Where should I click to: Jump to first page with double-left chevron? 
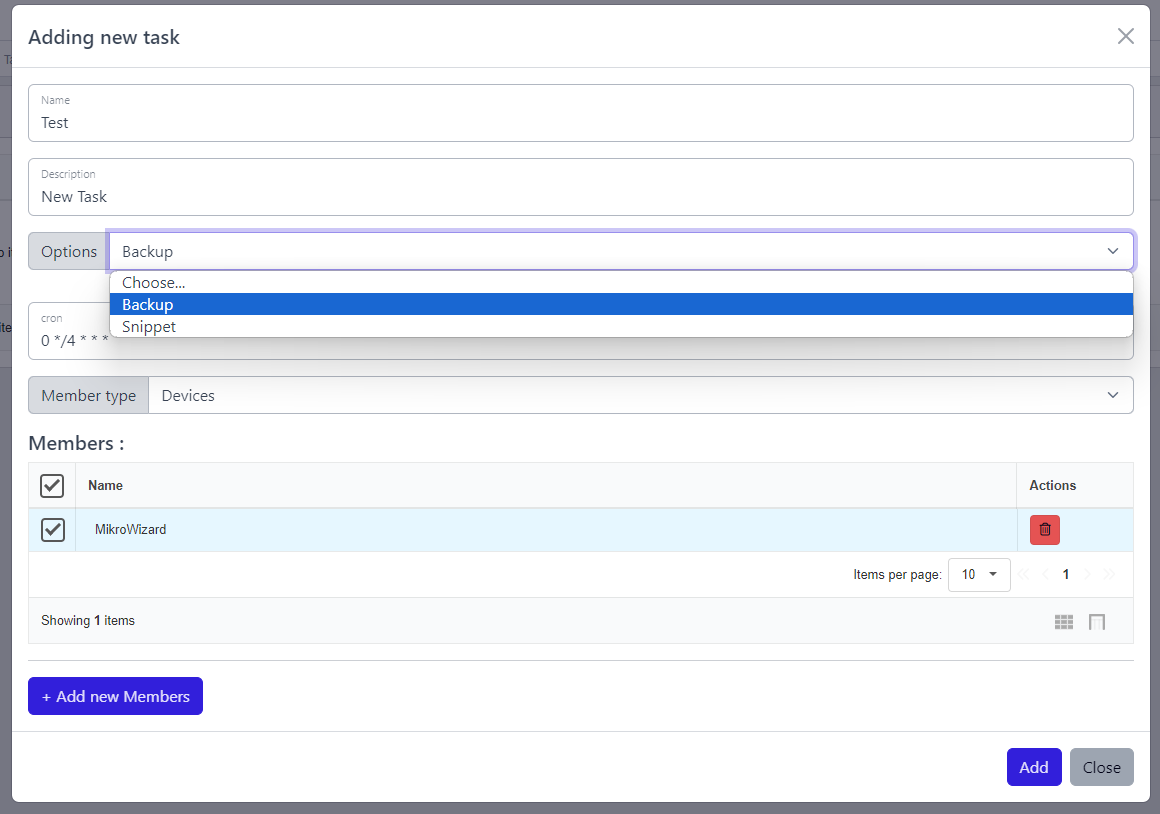[x=1023, y=574]
